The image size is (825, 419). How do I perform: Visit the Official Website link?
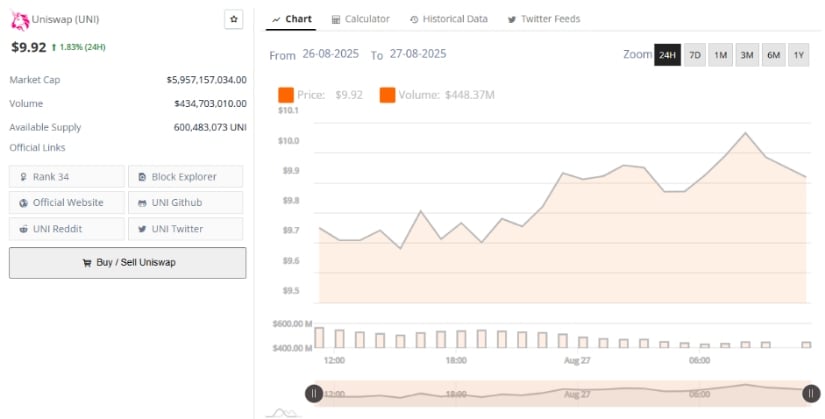click(67, 202)
